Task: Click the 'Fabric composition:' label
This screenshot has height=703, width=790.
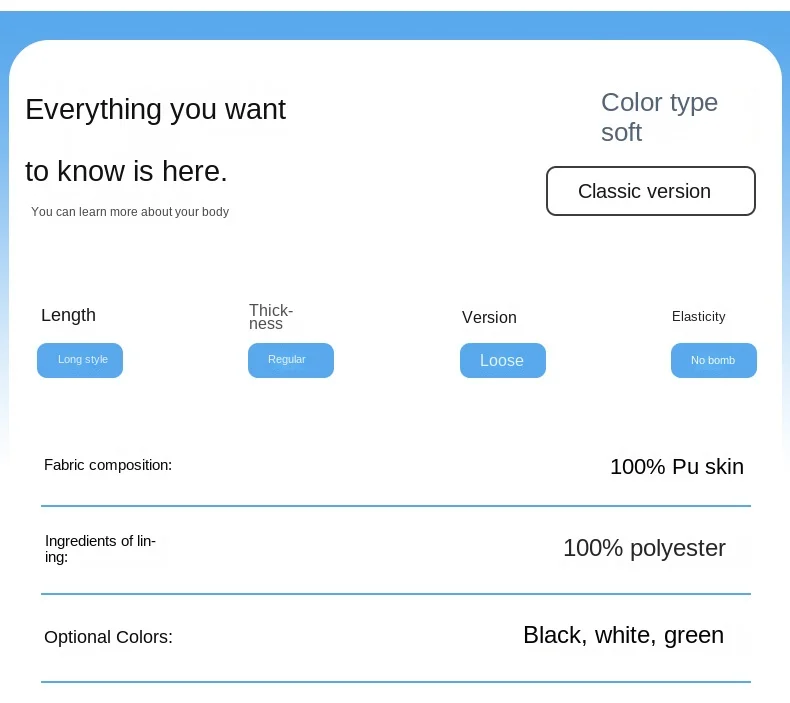Action: [108, 465]
